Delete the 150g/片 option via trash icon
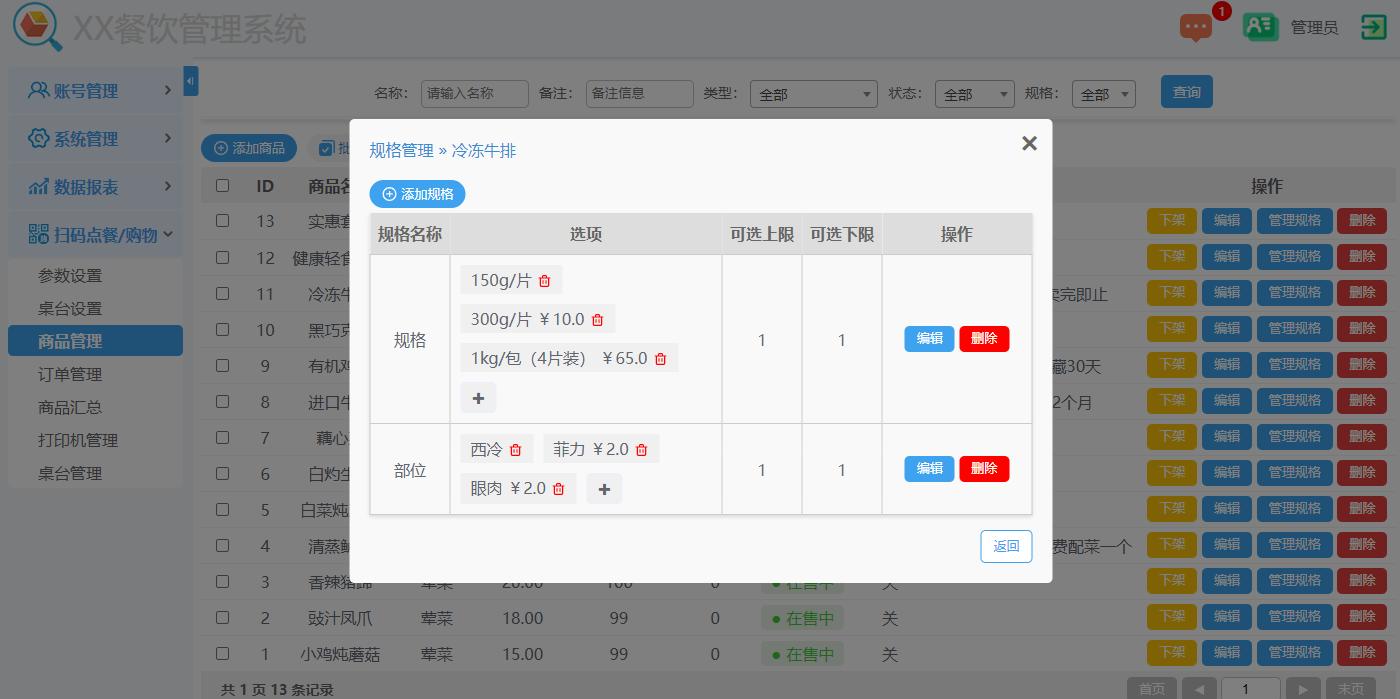 (543, 280)
